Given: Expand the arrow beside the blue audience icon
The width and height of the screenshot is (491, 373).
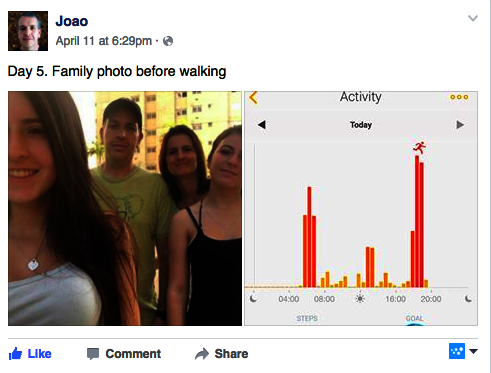Looking at the screenshot, I should pyautogui.click(x=473, y=351).
